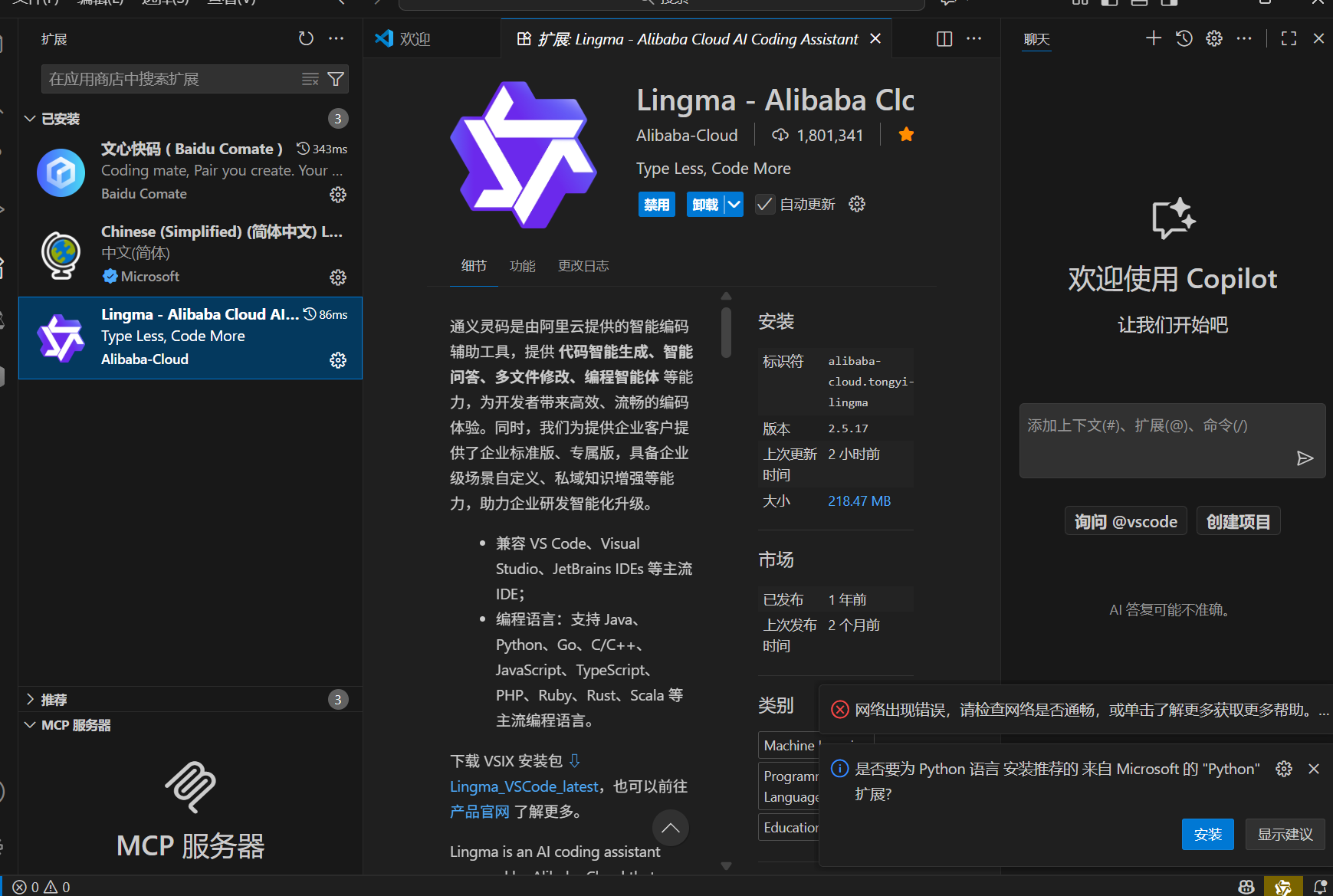Select Baidu Comate extension logo
Screen dimensions: 1333x896
(61, 172)
